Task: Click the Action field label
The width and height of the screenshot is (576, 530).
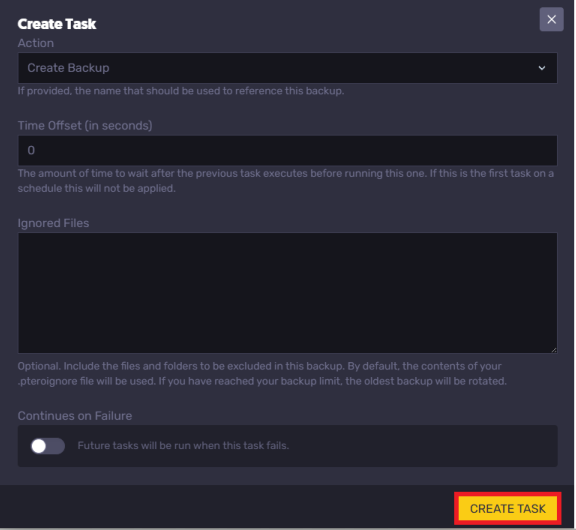Action: [x=36, y=43]
